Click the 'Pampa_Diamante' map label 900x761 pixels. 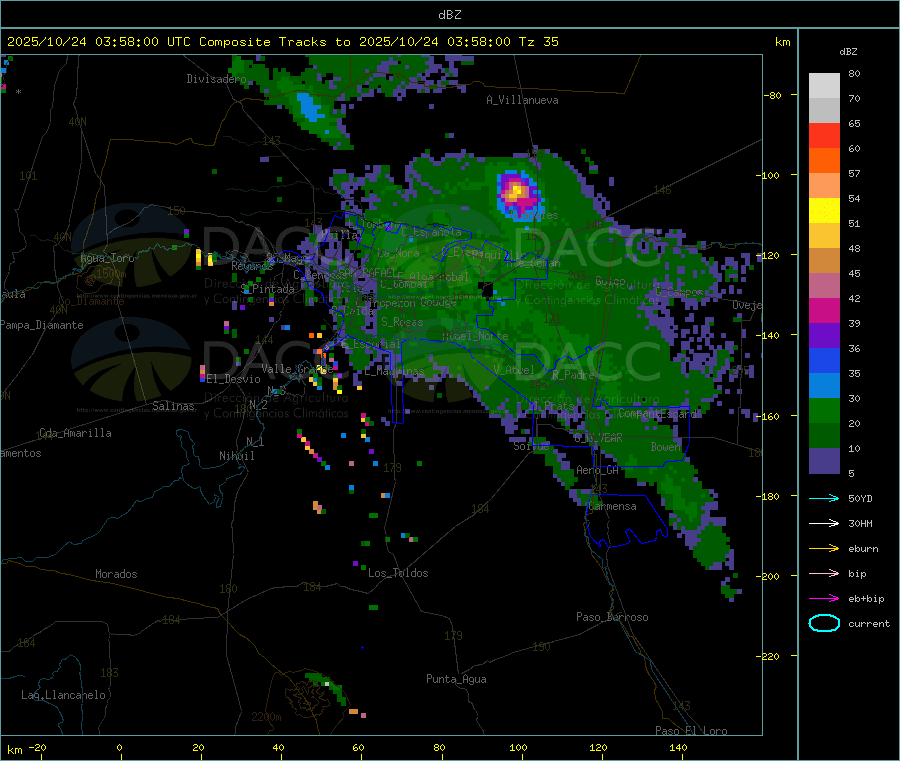point(42,325)
